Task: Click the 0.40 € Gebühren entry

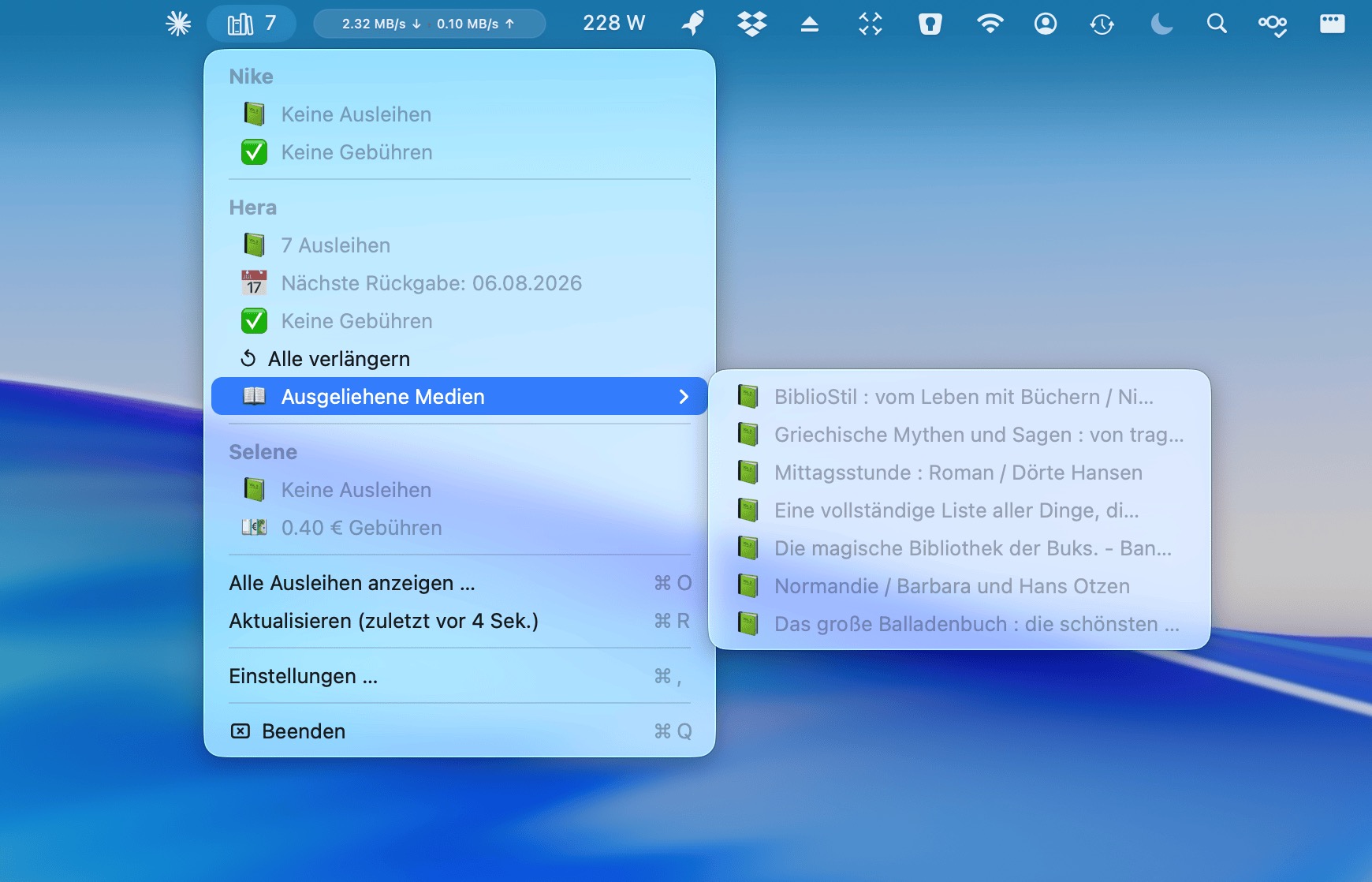Action: 460,528
